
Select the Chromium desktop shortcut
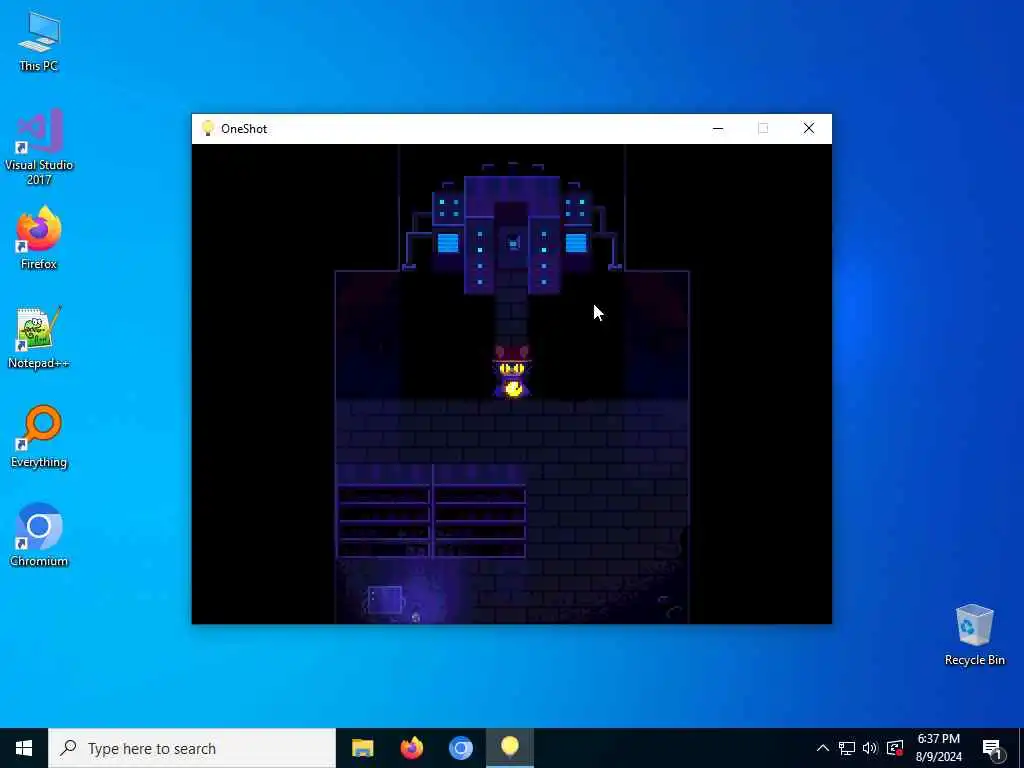(x=39, y=535)
